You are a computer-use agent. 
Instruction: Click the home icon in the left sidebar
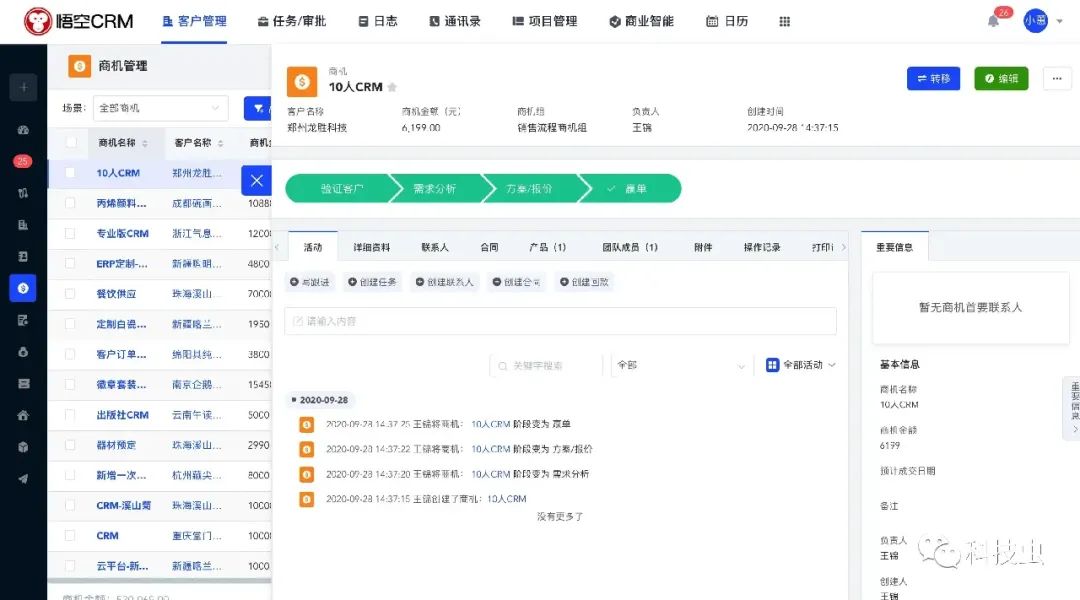tap(23, 415)
